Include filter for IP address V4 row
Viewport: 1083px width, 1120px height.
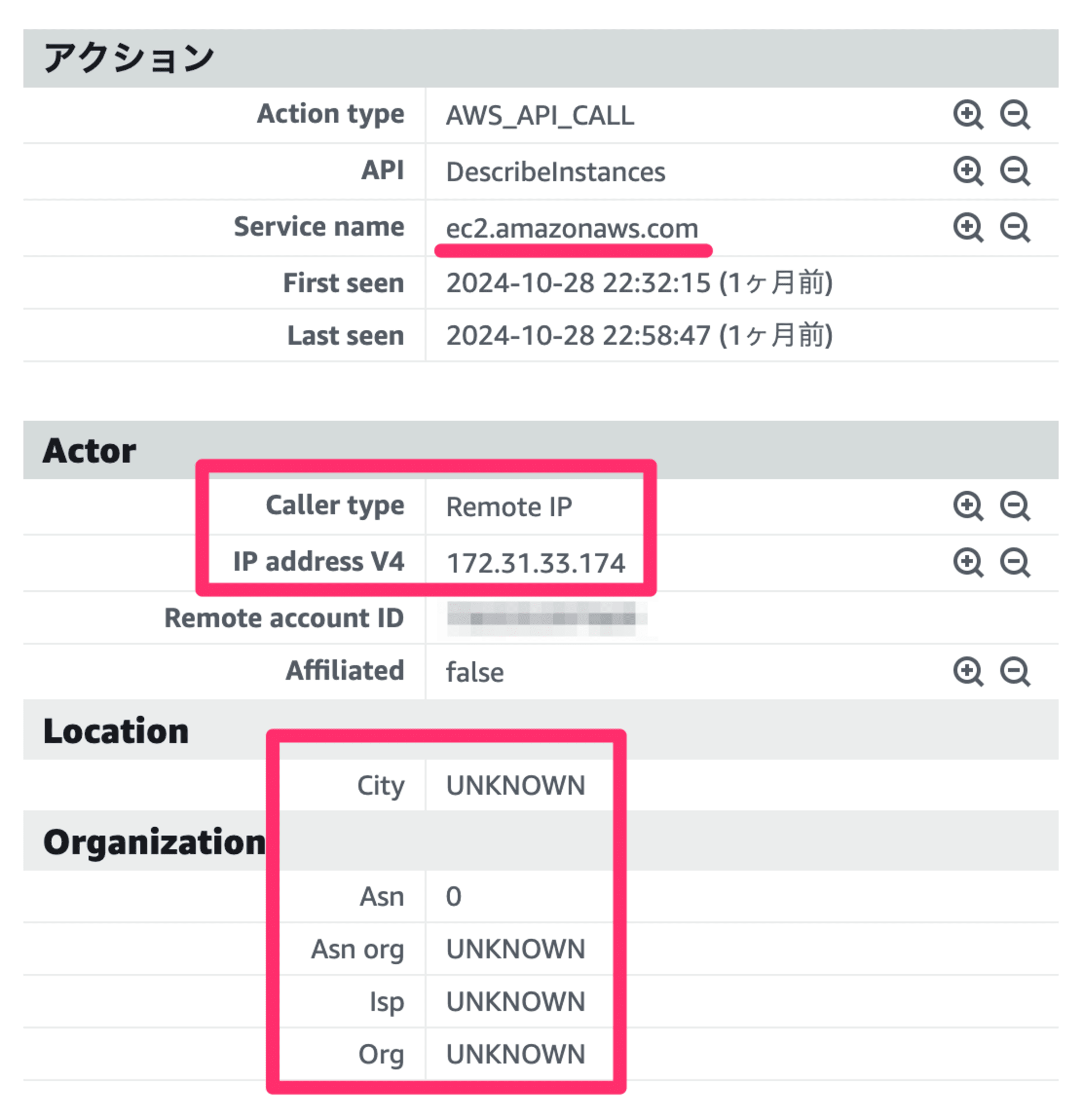coord(968,562)
